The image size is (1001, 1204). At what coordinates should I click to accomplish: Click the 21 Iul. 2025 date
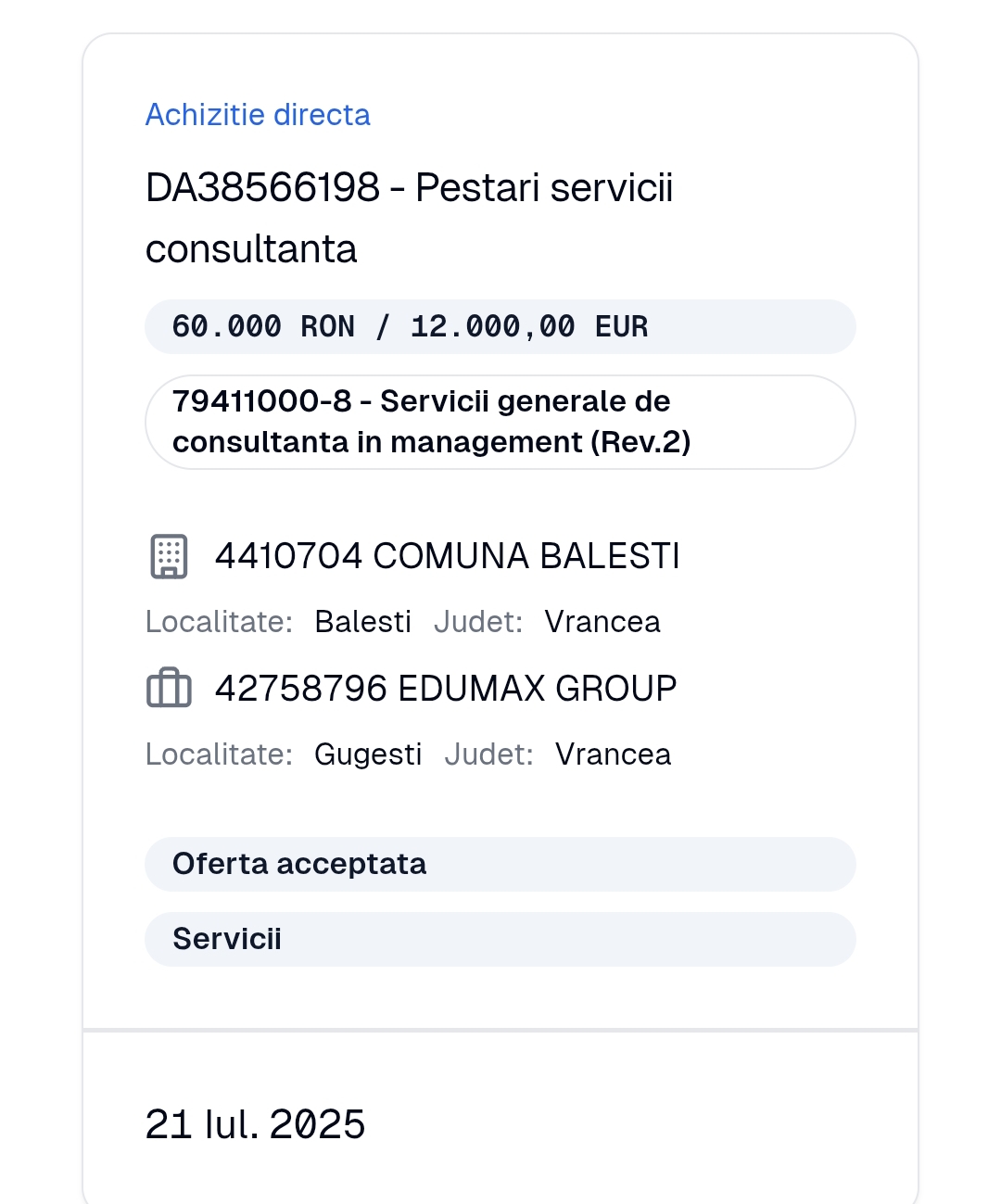pos(255,1124)
